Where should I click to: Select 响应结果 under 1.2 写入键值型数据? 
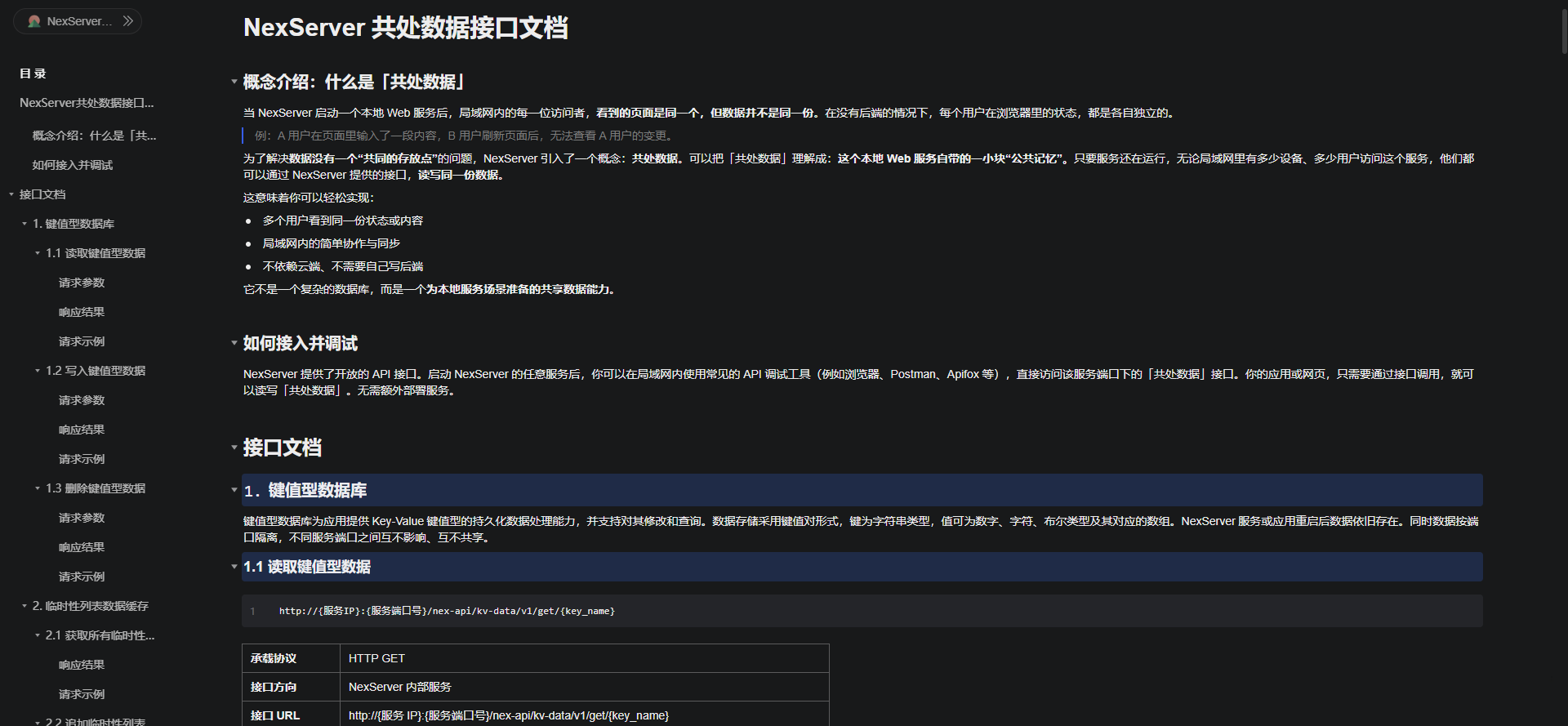tap(82, 430)
